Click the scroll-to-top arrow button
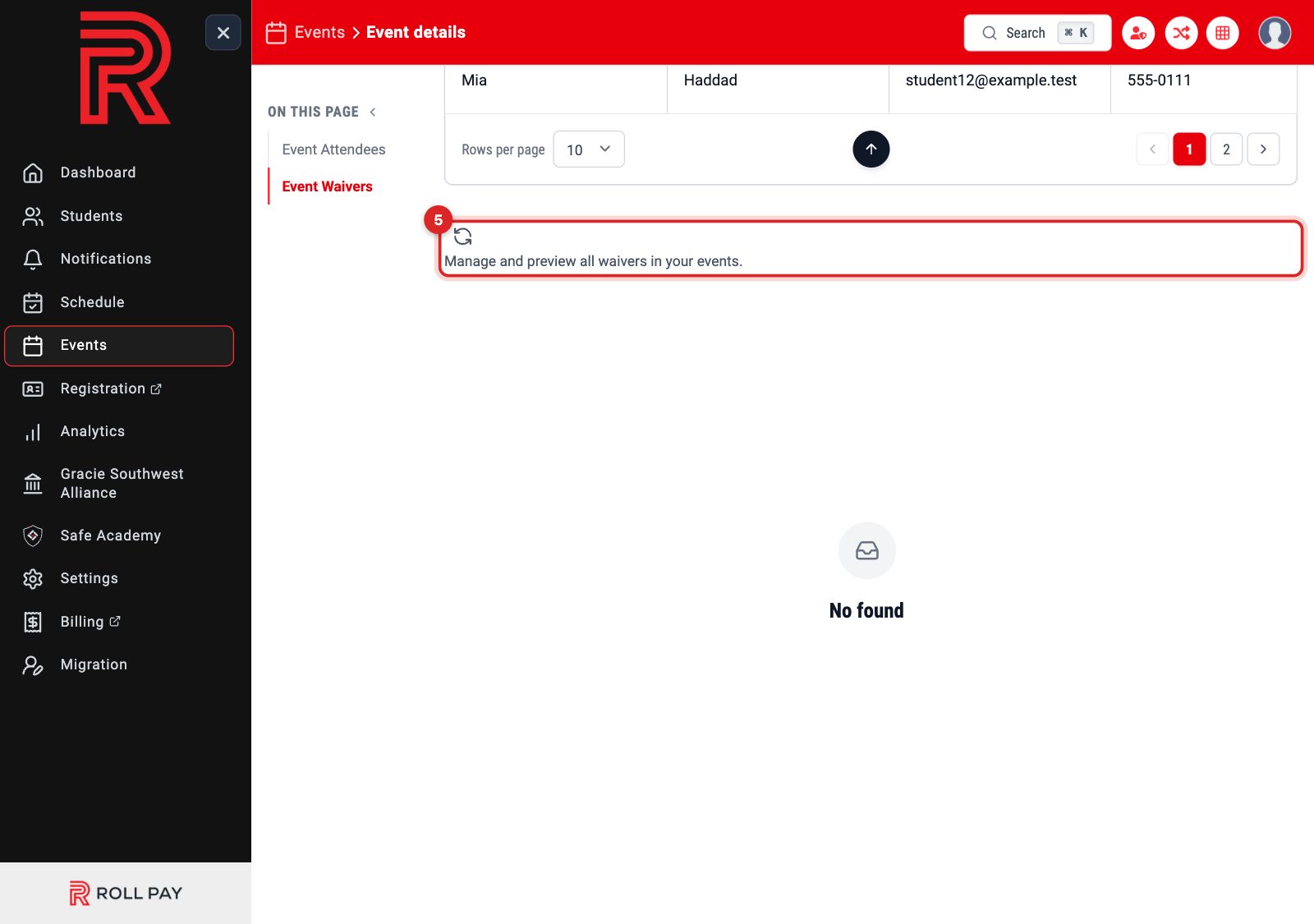The height and width of the screenshot is (924, 1314). pos(871,149)
